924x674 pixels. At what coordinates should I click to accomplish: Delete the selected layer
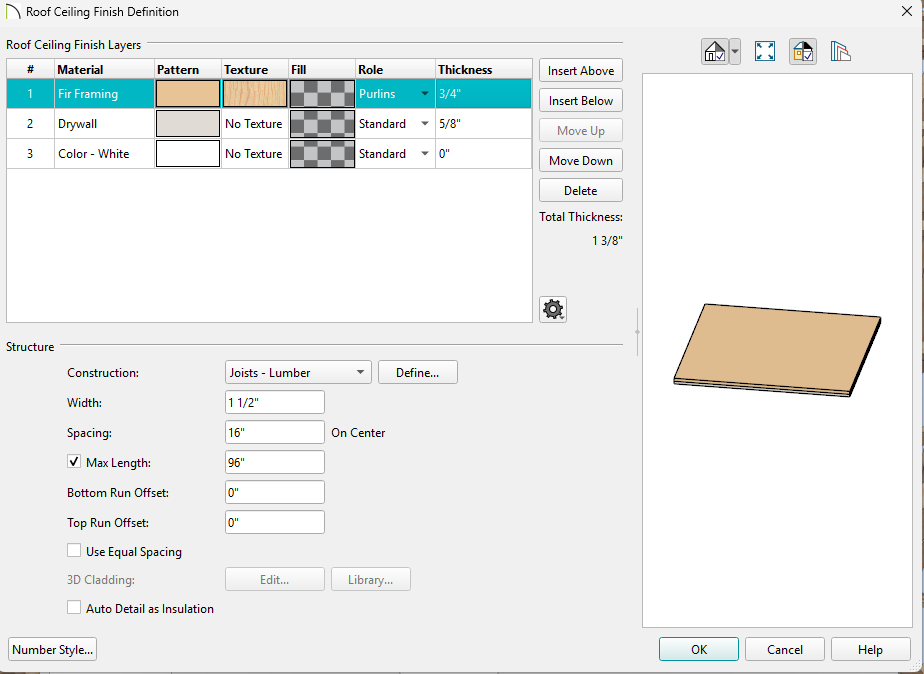point(580,191)
